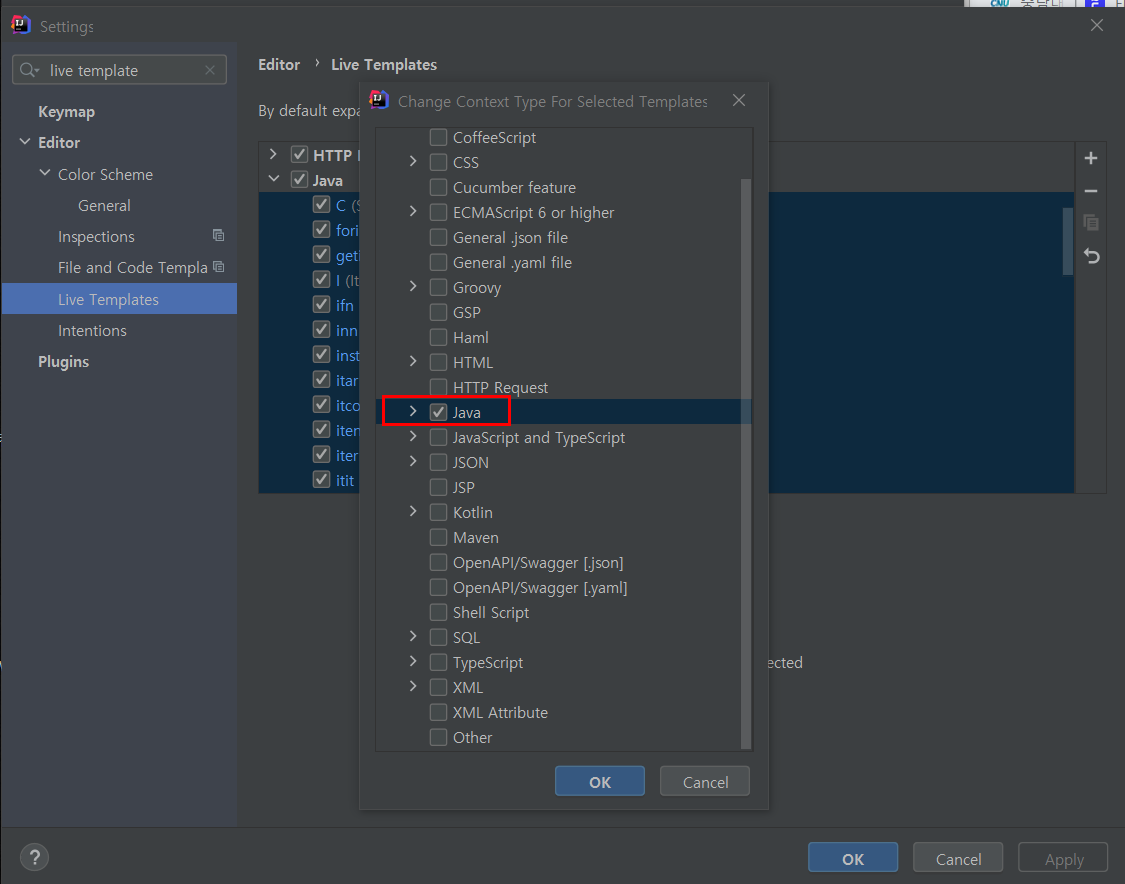Screen dimensions: 1125x884
Task: Expand the HTML context node
Action: click(413, 362)
